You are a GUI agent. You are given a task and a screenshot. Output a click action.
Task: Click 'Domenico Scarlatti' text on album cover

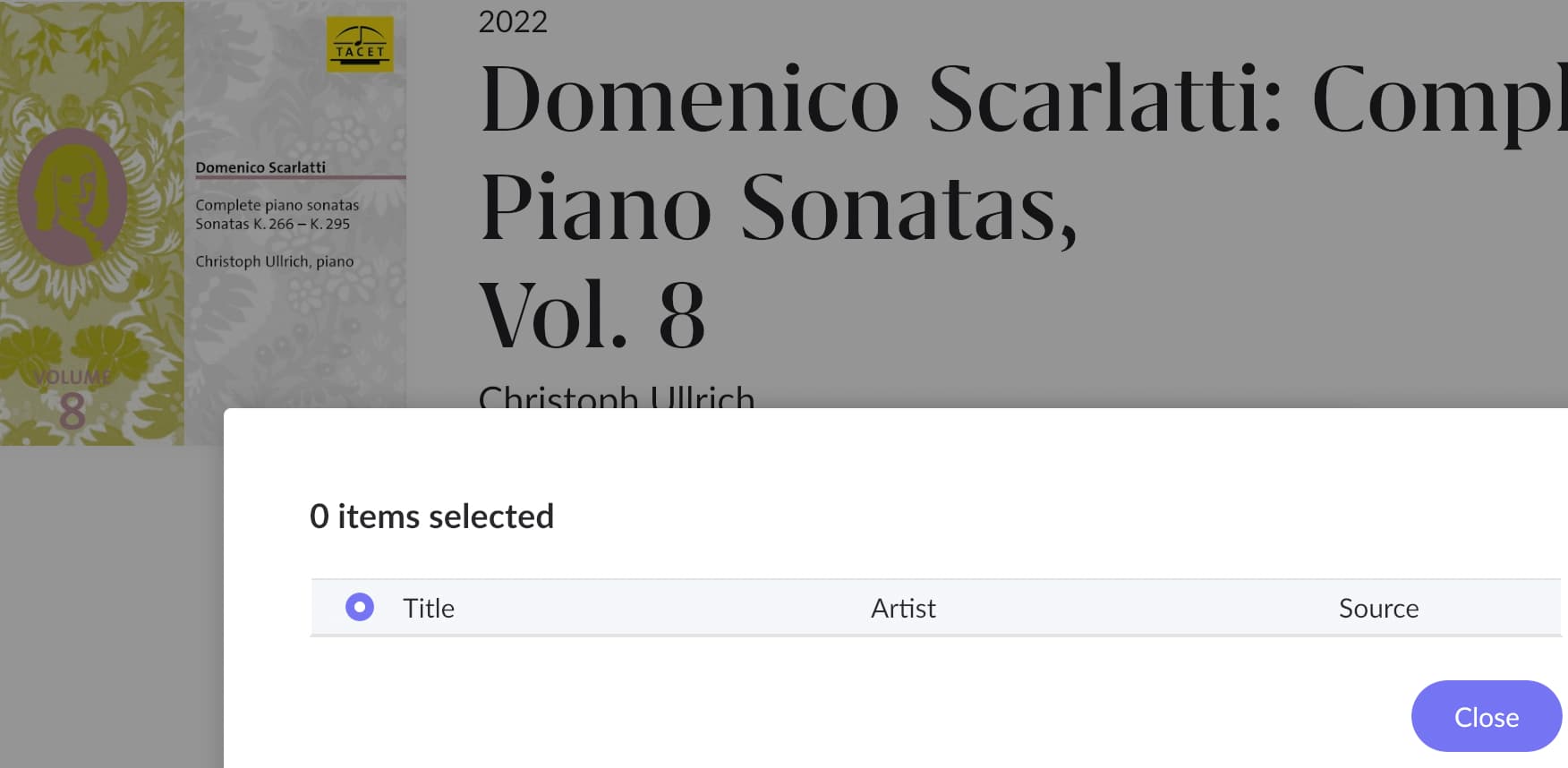pyautogui.click(x=260, y=167)
